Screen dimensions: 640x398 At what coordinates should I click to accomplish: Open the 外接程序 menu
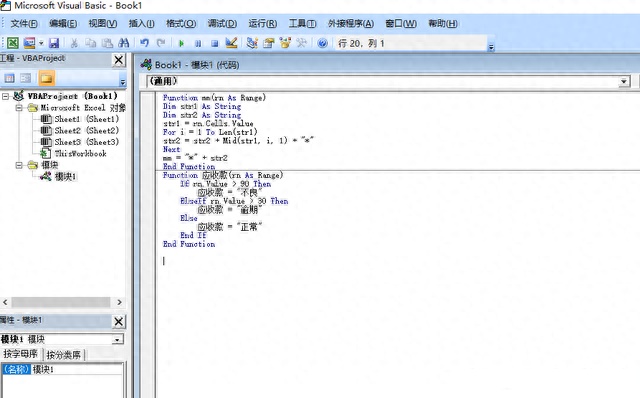click(351, 24)
